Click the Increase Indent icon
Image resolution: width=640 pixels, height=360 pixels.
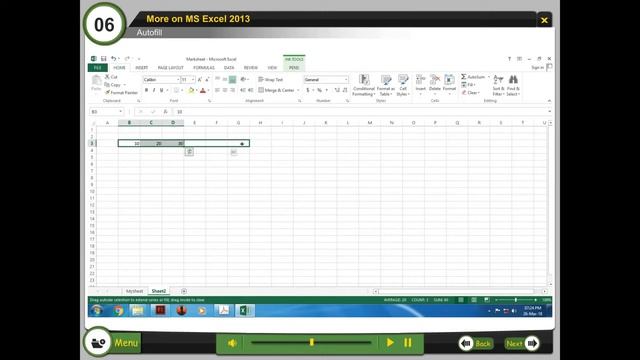pyautogui.click(x=251, y=90)
